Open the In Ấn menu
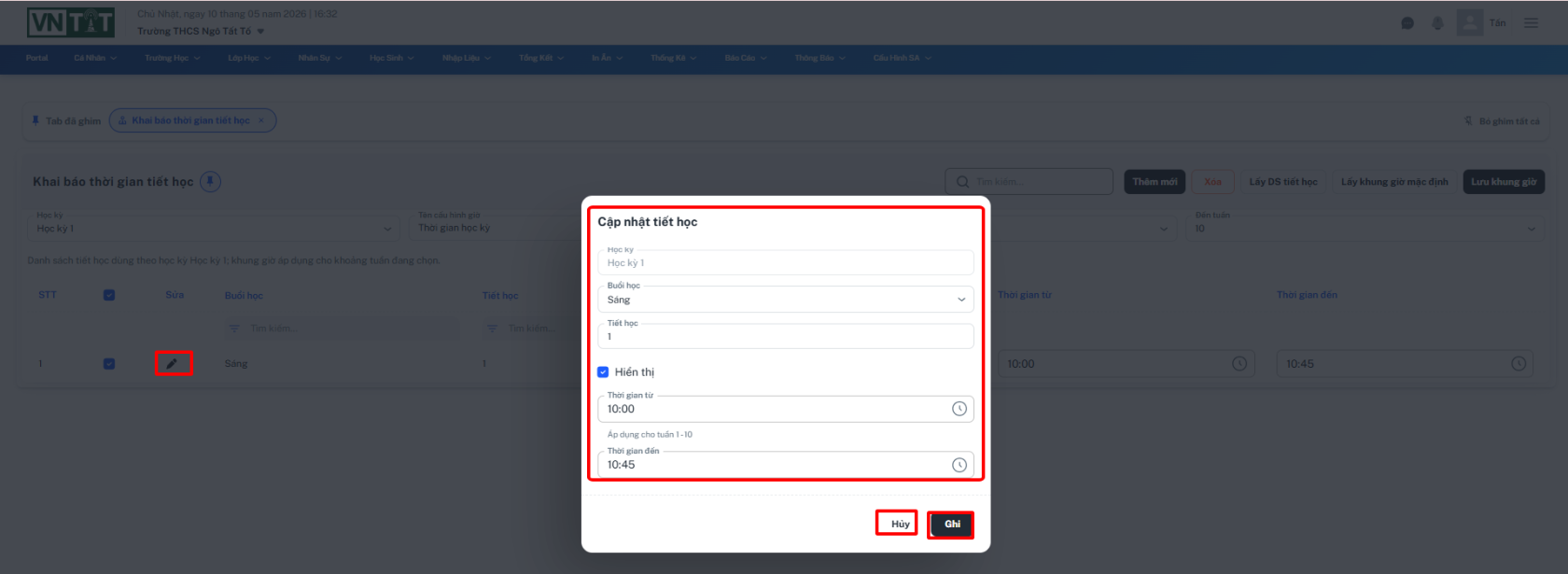This screenshot has height=574, width=1568. (607, 58)
